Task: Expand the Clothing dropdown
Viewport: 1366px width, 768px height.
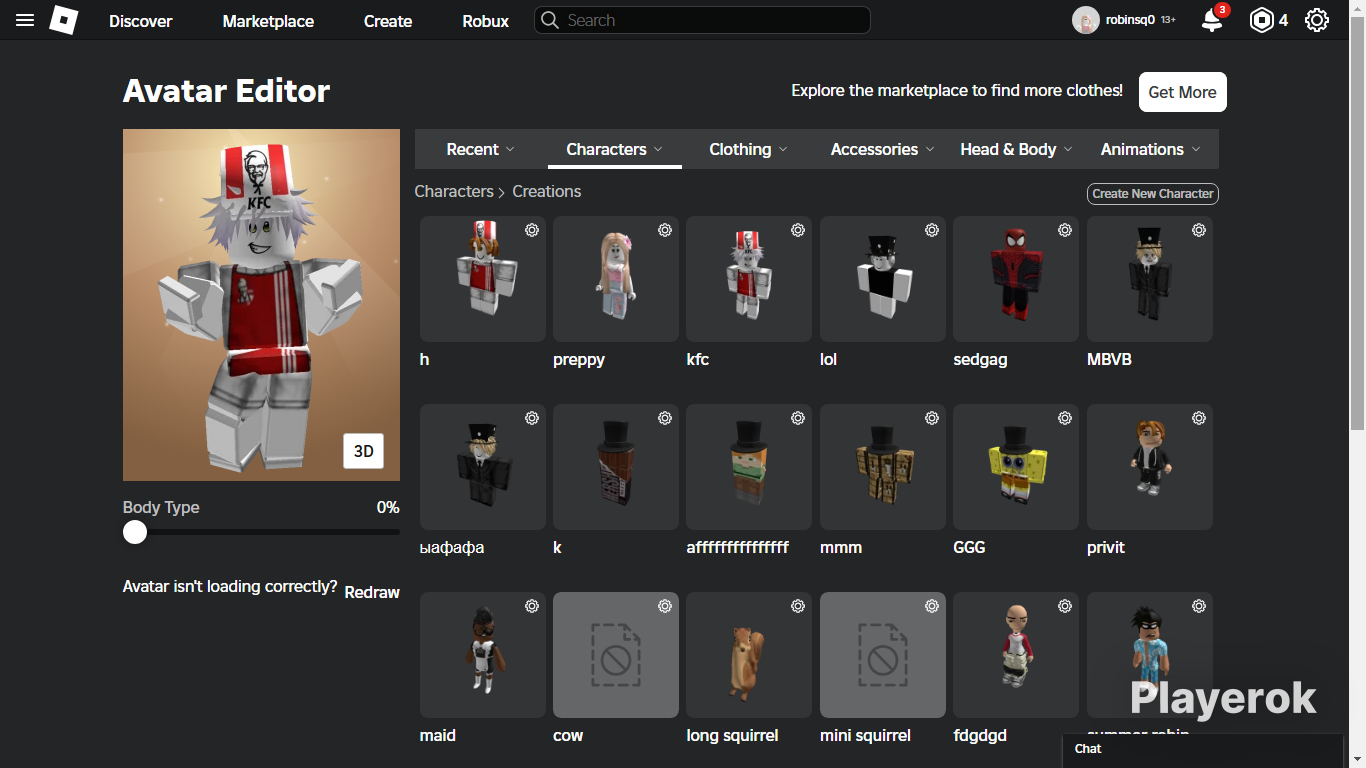Action: click(749, 149)
